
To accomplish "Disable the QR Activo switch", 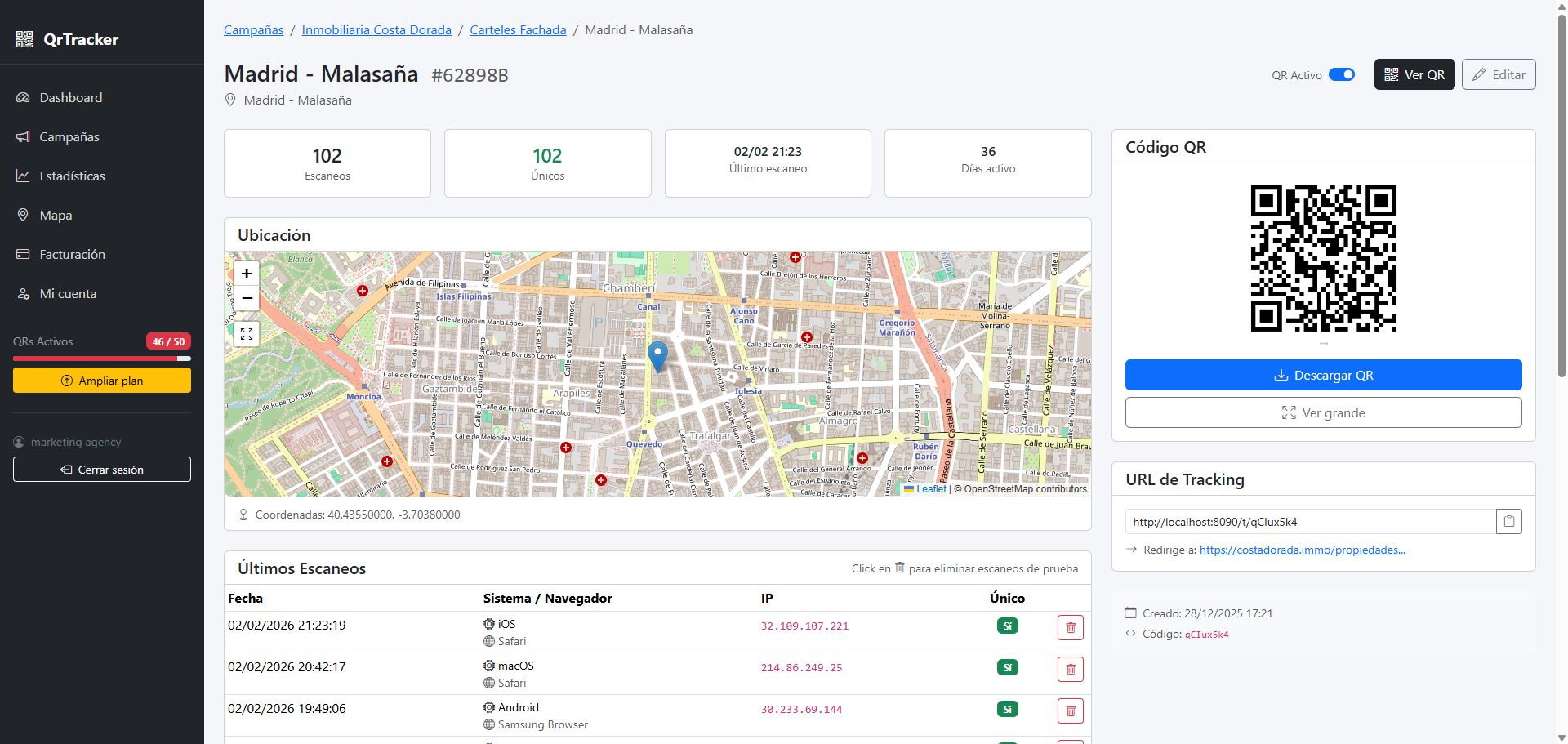I will coord(1341,75).
